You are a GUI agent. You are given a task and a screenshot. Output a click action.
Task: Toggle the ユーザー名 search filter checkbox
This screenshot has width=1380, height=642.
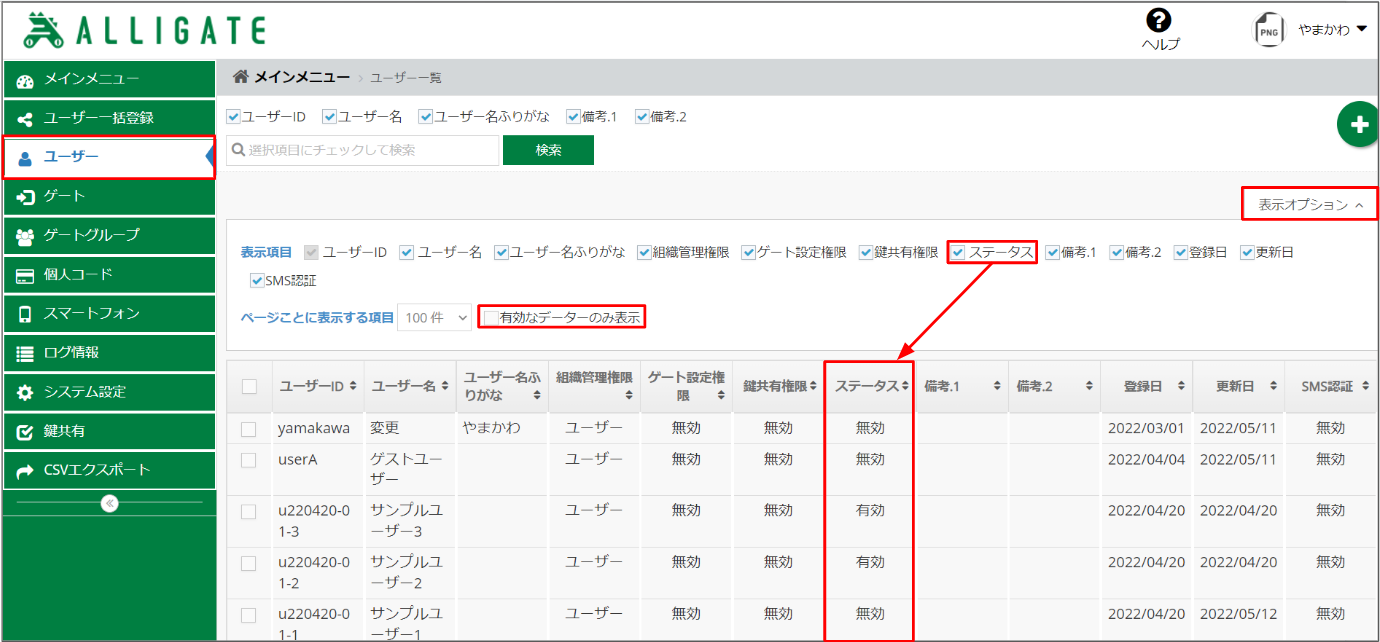[329, 117]
